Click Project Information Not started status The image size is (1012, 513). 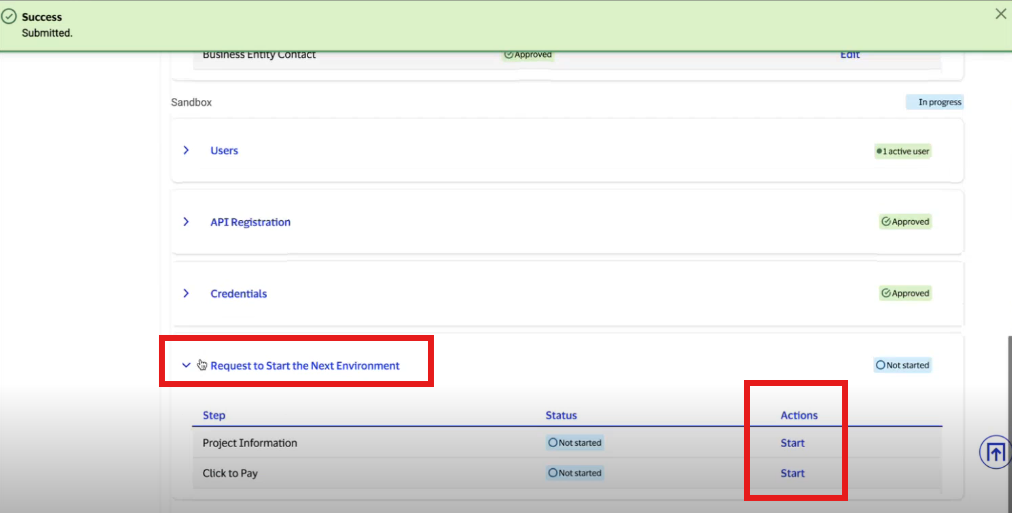pyautogui.click(x=574, y=443)
